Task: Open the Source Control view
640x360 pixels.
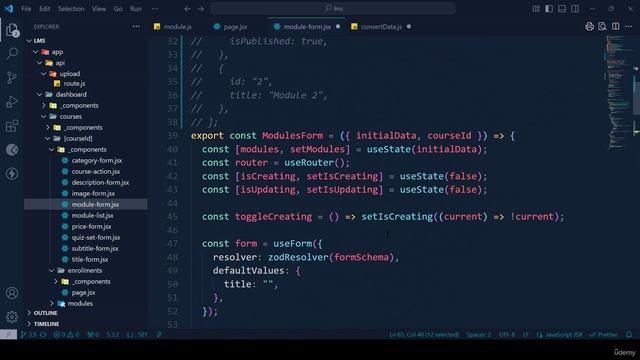Action: 12,78
